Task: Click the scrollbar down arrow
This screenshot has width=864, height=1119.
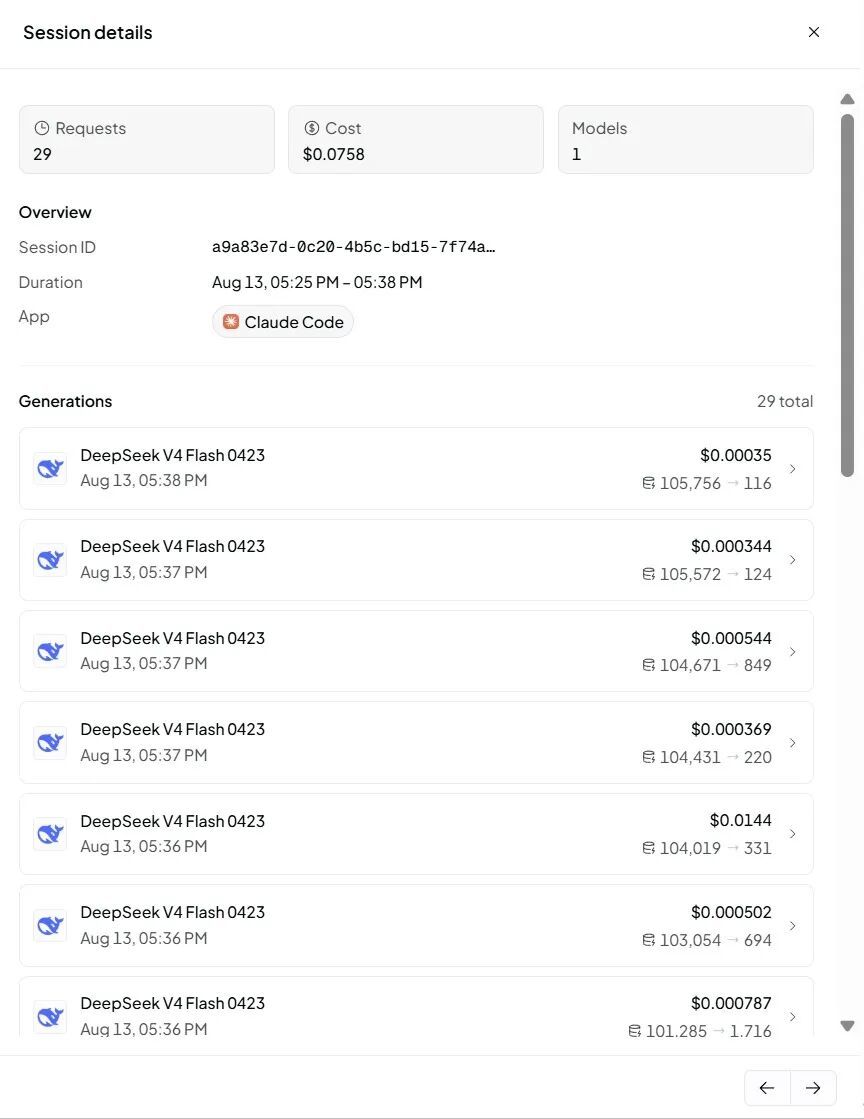Action: pos(848,1026)
